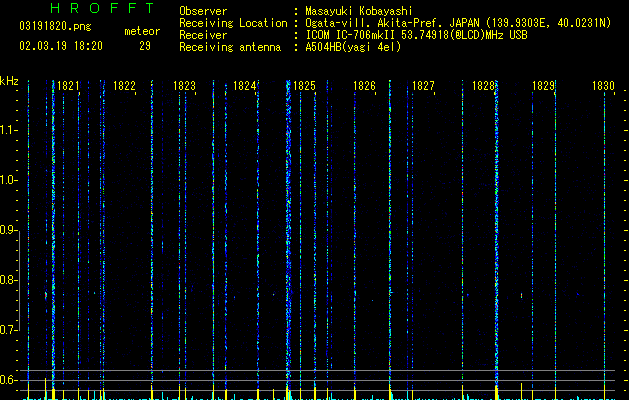Image resolution: width=629 pixels, height=400 pixels.
Task: Click the Receiving antenna label
Action: [230, 47]
